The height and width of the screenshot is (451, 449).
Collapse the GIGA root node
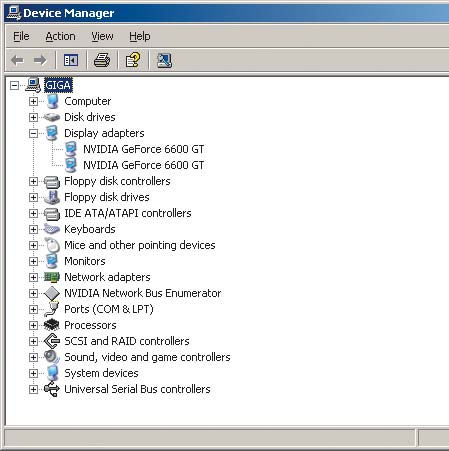(x=14, y=86)
